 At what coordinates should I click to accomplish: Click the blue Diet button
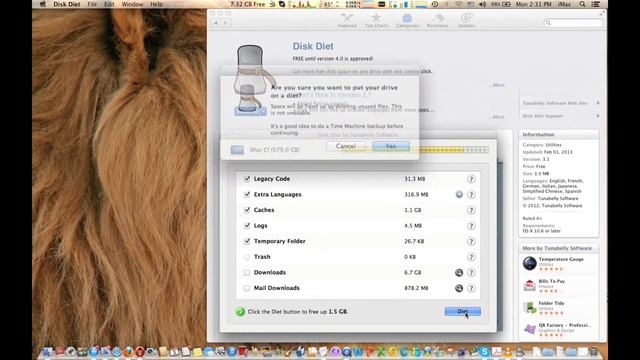click(462, 311)
